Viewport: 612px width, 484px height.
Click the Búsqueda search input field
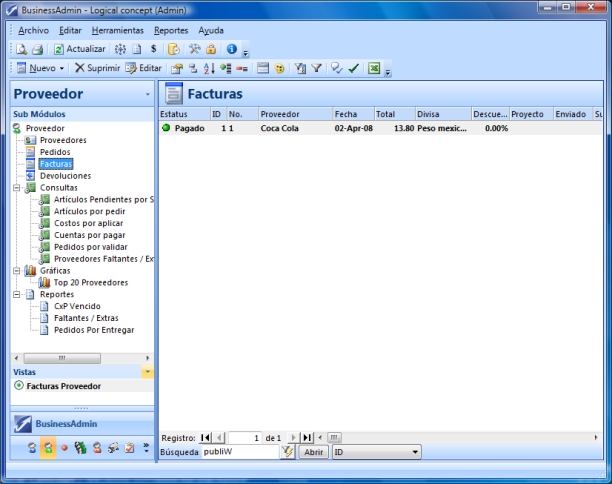pos(238,452)
